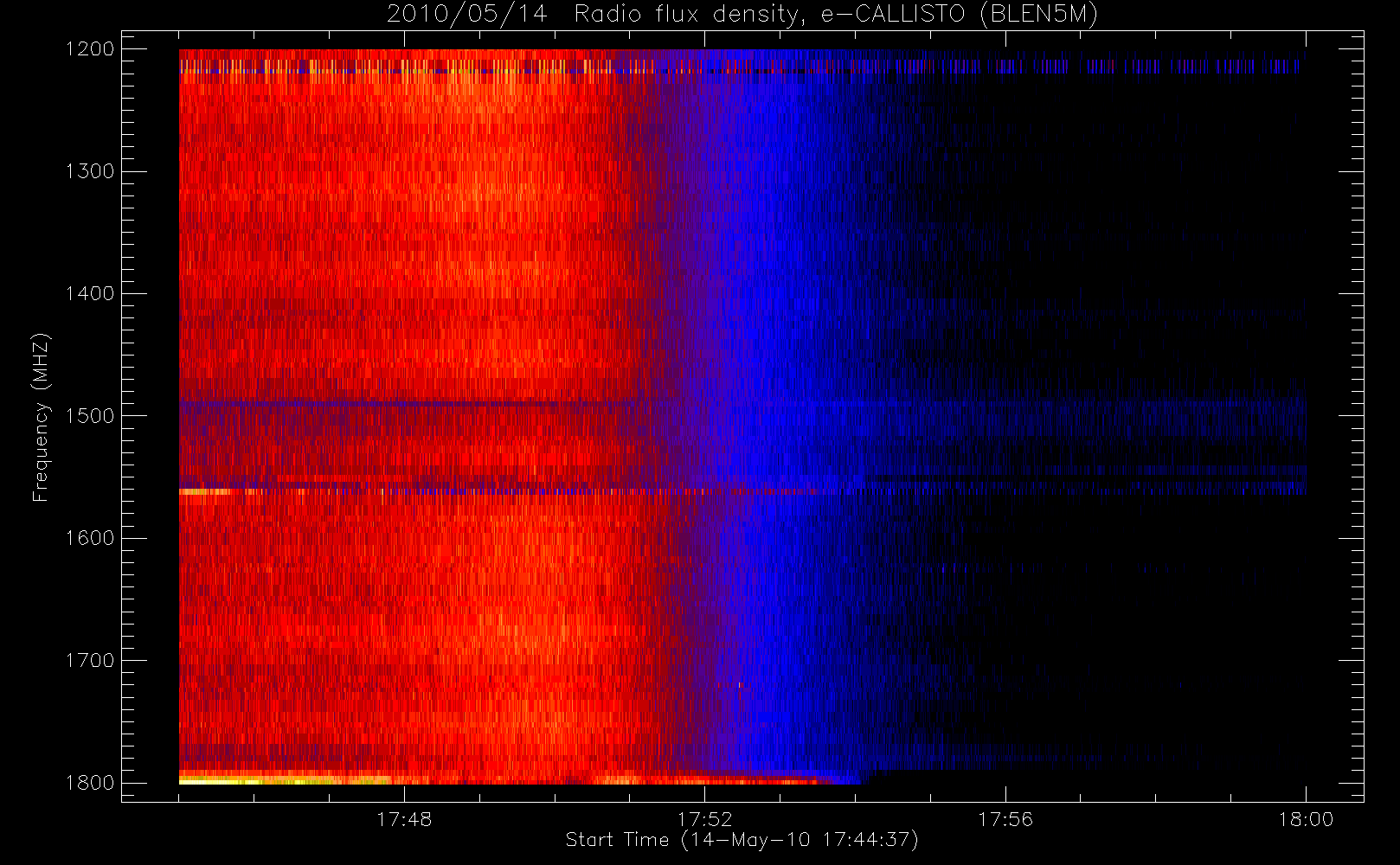This screenshot has width=1400, height=865.
Task: Click the 17:56 time tick label
Action: coord(1005,819)
